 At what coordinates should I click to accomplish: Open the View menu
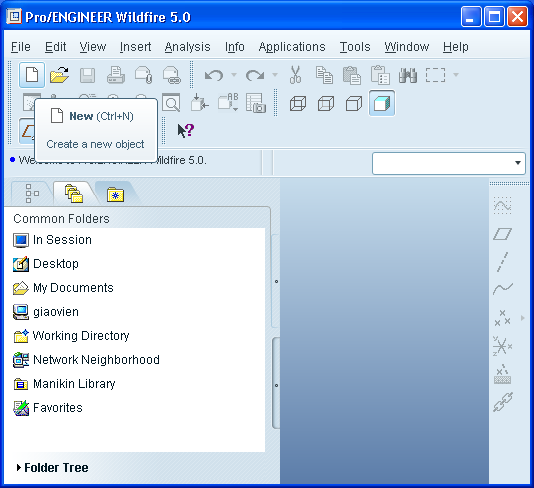pyautogui.click(x=93, y=47)
